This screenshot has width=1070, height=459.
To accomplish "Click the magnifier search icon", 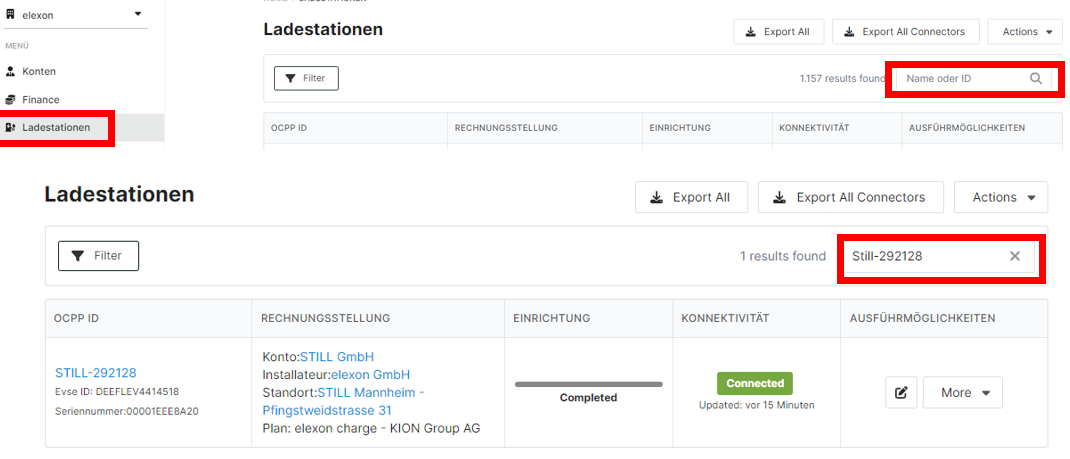I will click(1036, 78).
